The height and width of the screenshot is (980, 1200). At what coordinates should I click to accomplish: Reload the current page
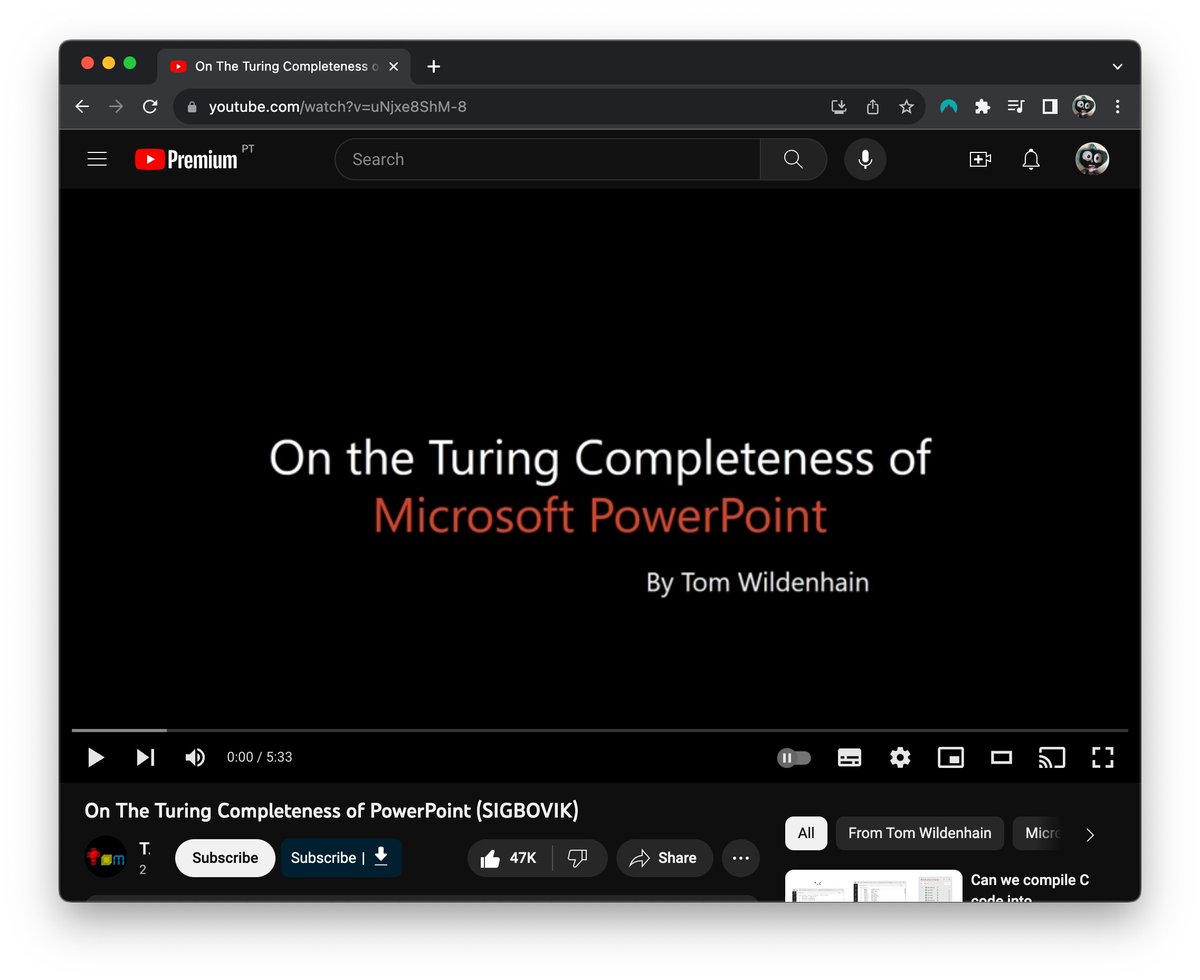pyautogui.click(x=150, y=106)
